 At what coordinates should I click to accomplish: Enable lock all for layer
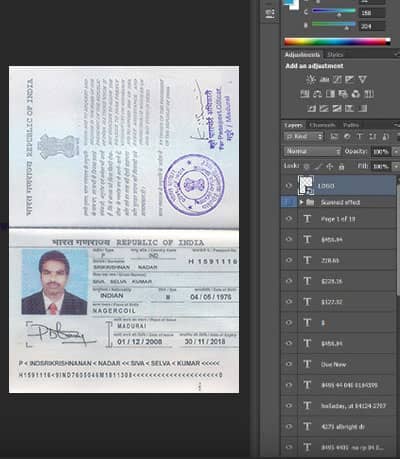click(341, 166)
